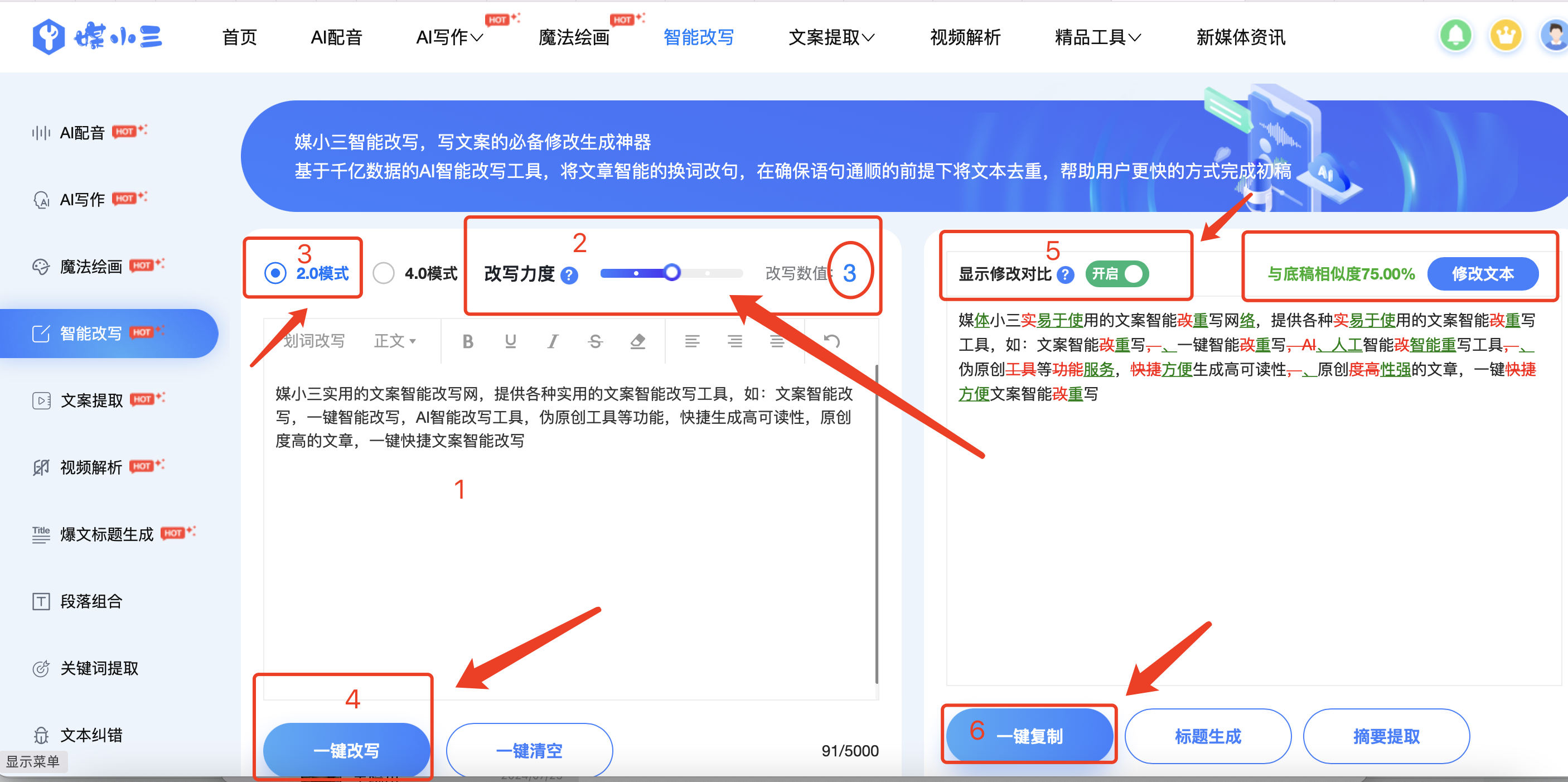This screenshot has height=782, width=1568.
Task: Click the green notification bell icon
Action: point(1455,36)
